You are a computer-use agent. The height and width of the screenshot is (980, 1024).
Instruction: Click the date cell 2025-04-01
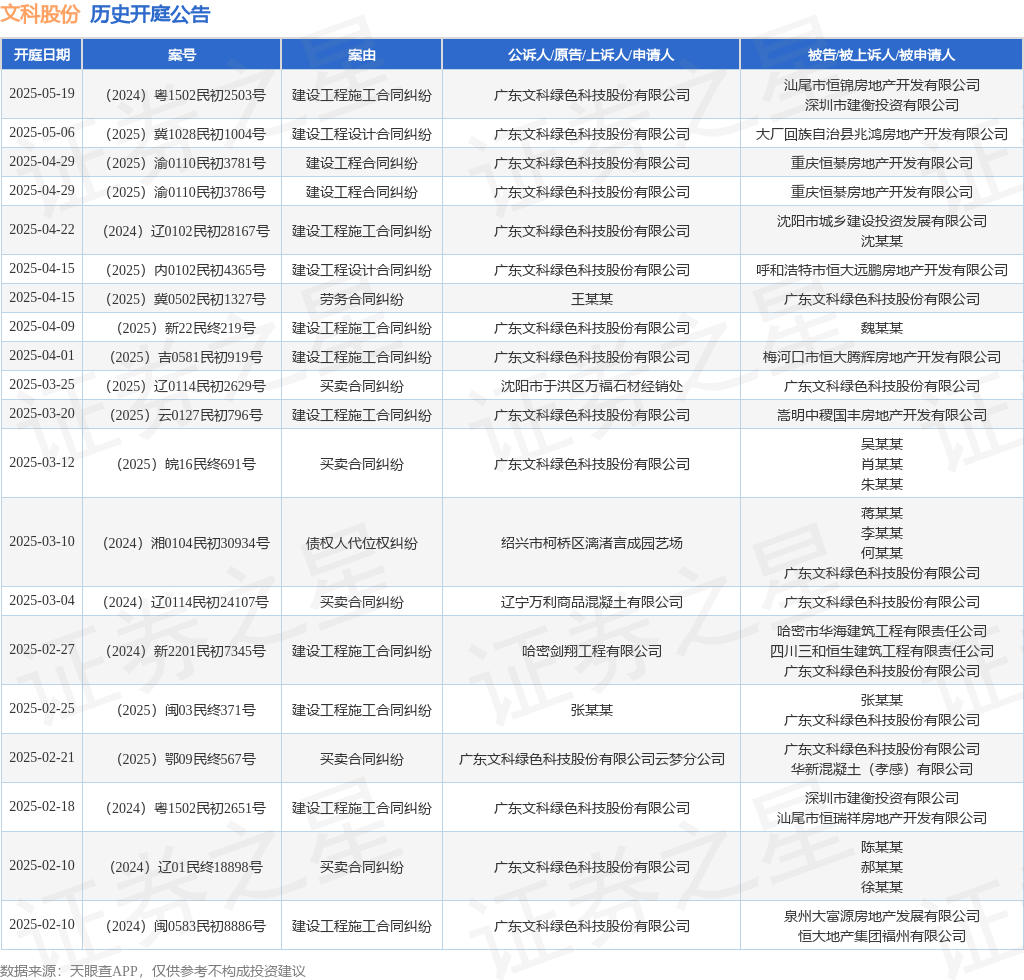42,355
